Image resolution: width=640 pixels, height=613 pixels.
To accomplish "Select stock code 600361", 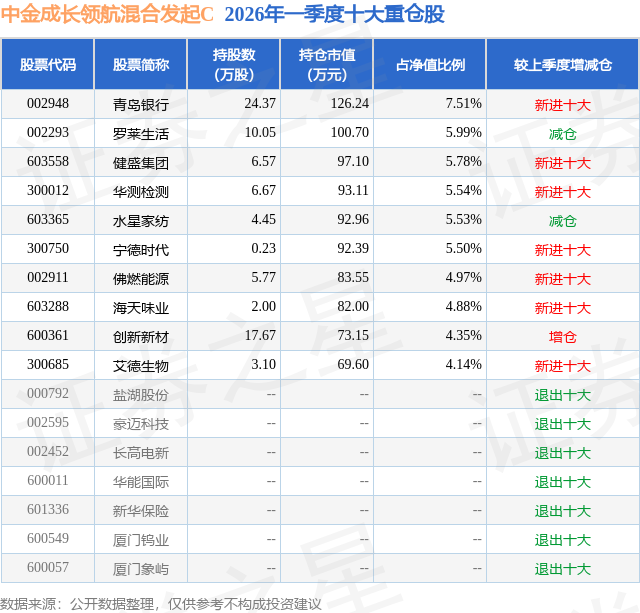I will pos(48,335).
